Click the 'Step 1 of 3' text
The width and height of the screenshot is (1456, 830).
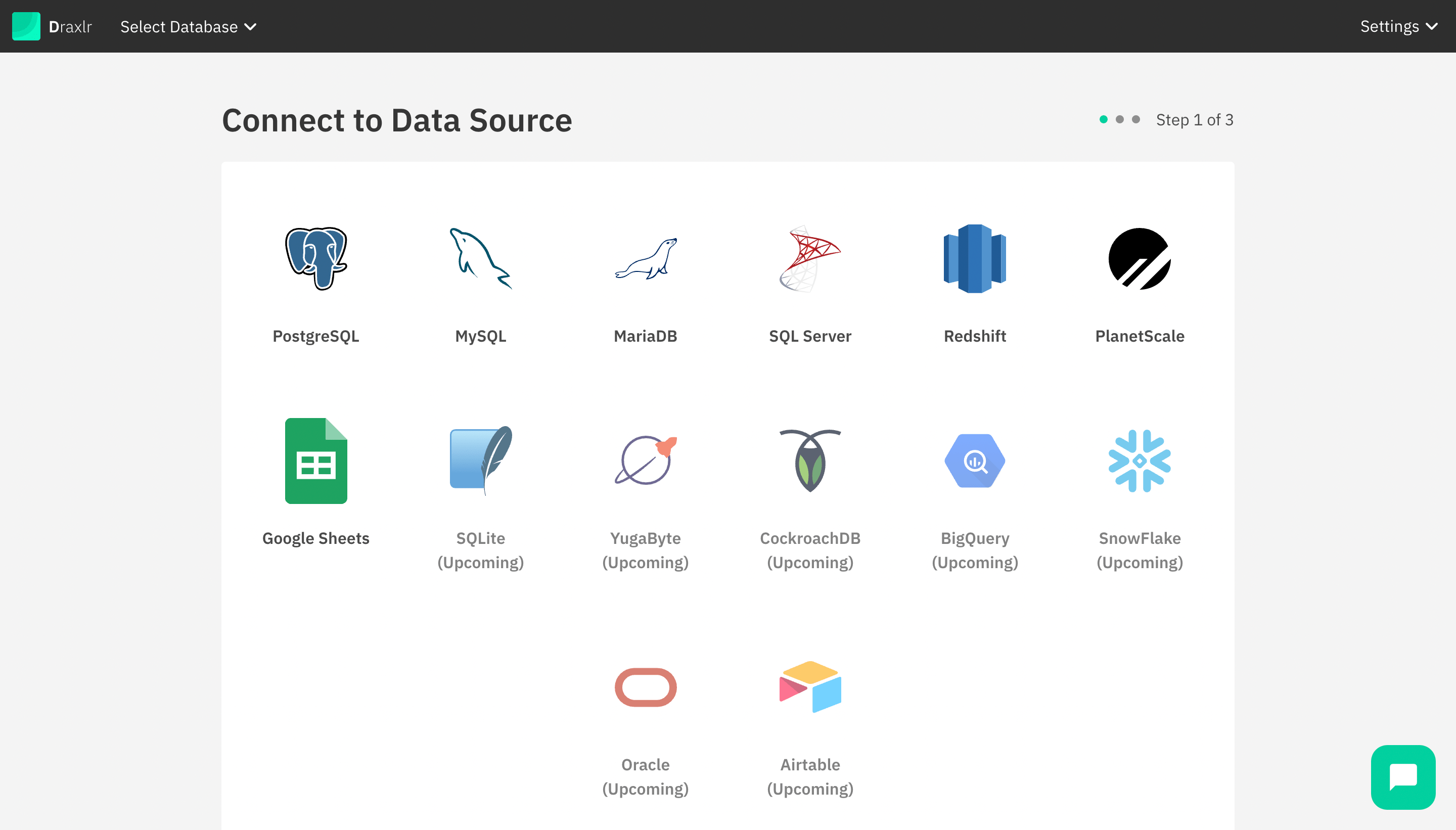click(1194, 120)
